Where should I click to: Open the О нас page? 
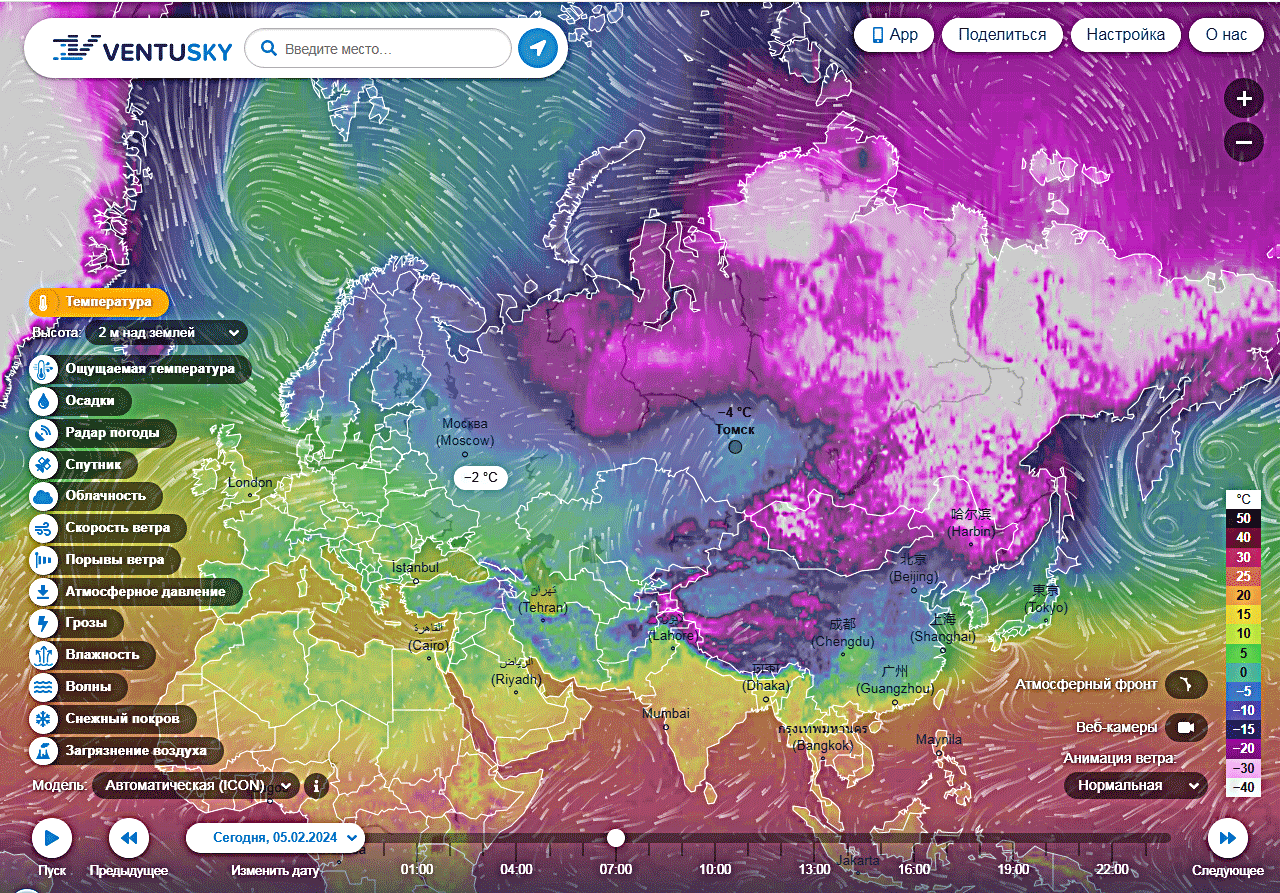point(1227,35)
